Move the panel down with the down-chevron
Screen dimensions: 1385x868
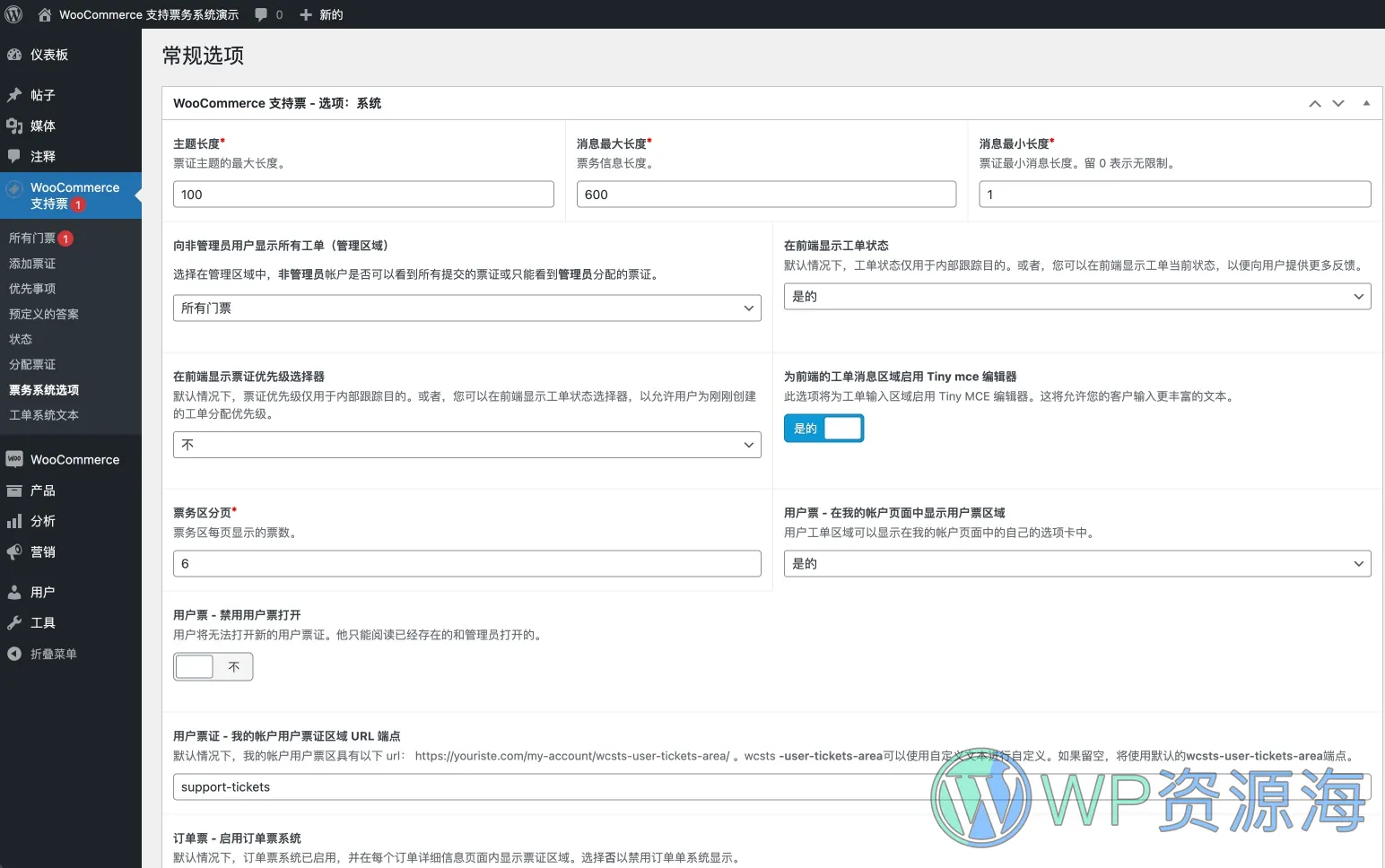tap(1338, 103)
